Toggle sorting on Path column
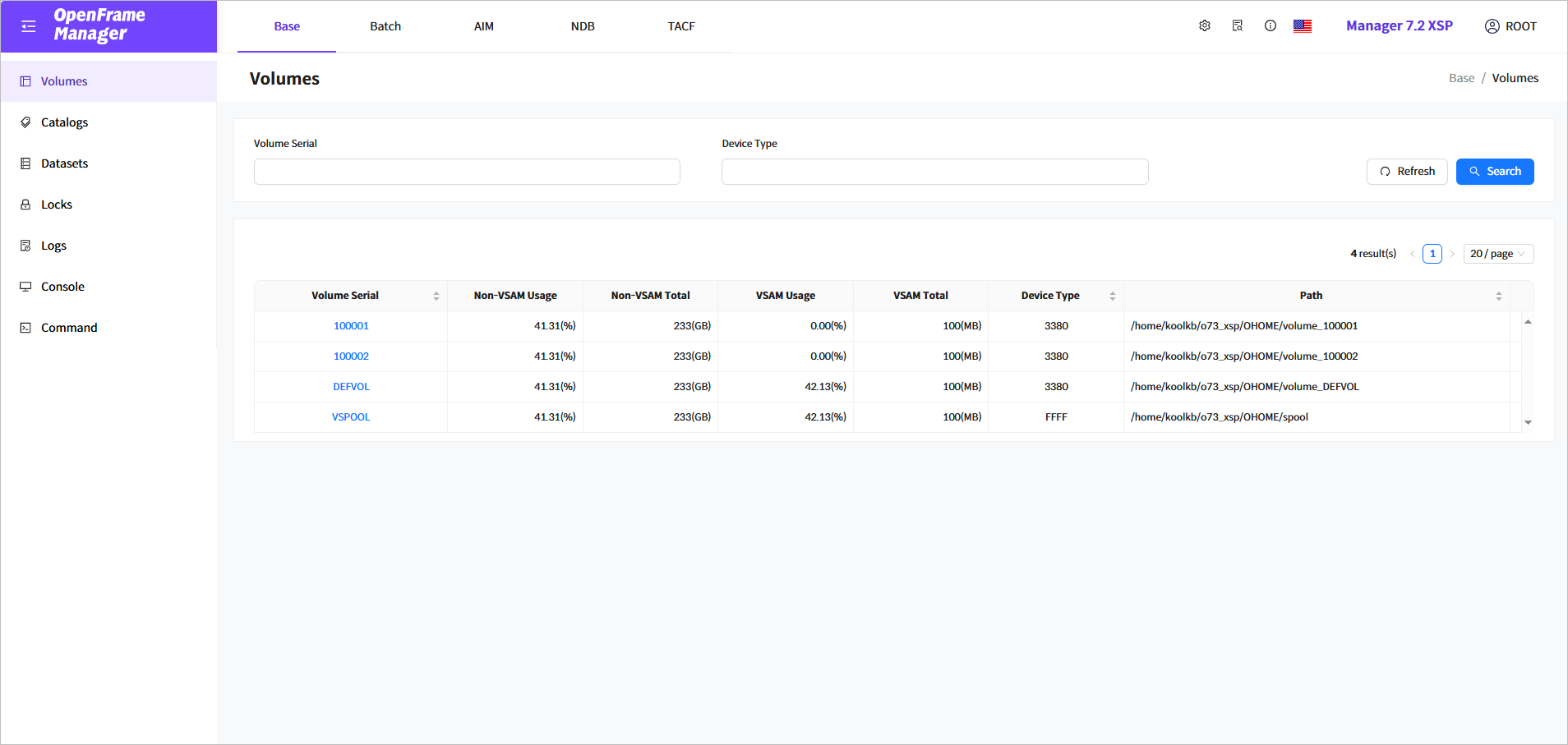Viewport: 1568px width, 745px height. tap(1498, 296)
